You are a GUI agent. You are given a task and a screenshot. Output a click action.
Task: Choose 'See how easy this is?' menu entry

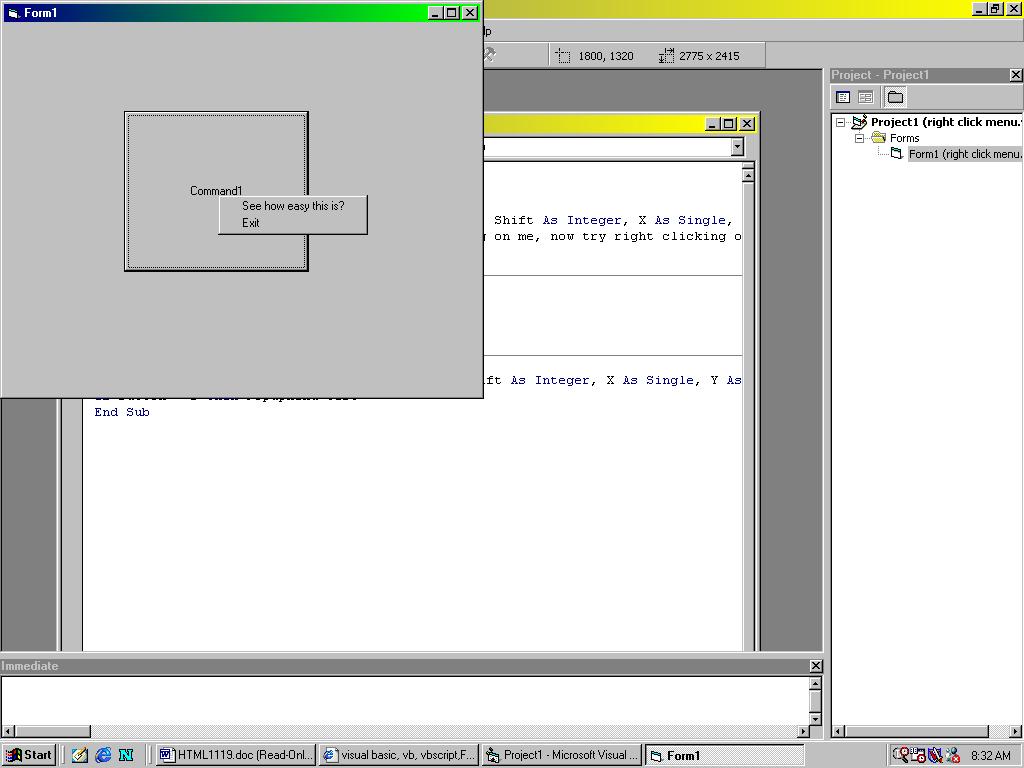pos(293,206)
